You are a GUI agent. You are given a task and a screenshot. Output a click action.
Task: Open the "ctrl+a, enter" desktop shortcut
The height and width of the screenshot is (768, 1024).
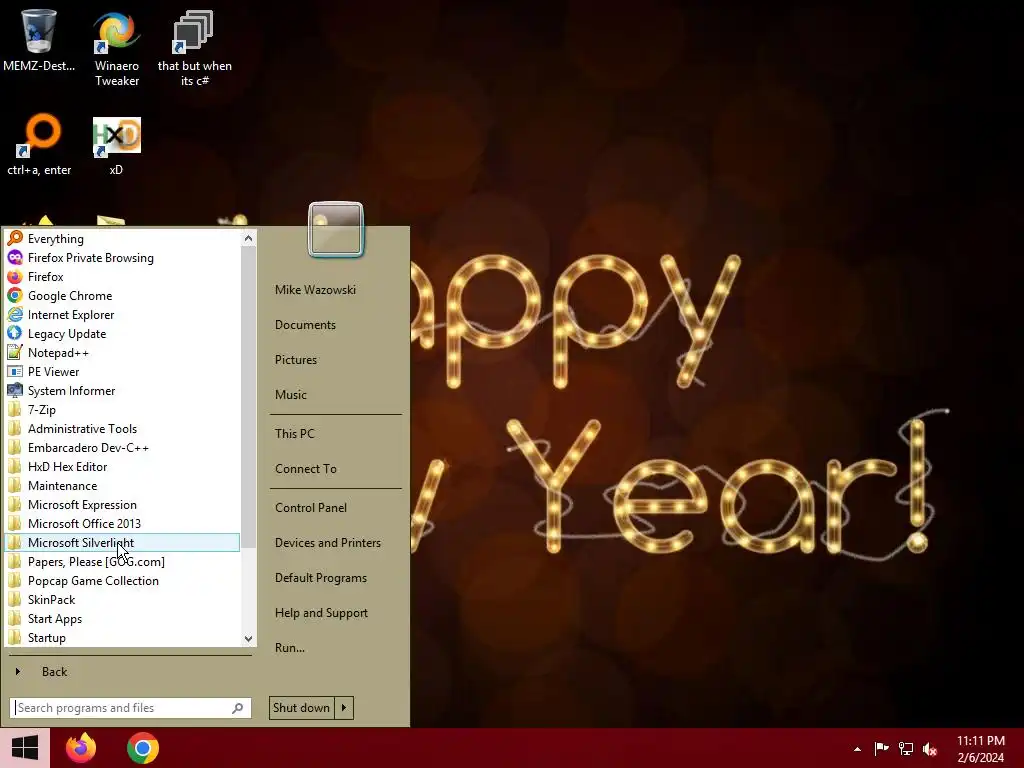click(39, 145)
